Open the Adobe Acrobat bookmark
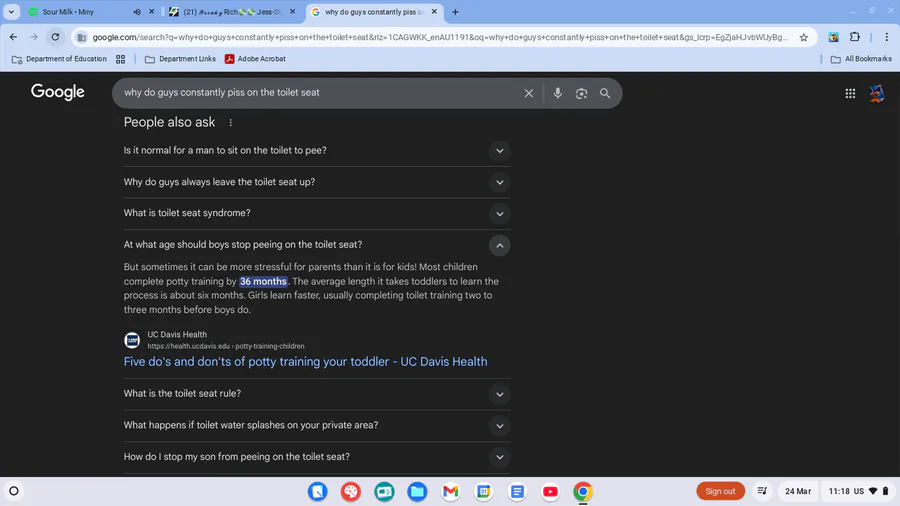Image resolution: width=900 pixels, height=506 pixels. [x=256, y=59]
